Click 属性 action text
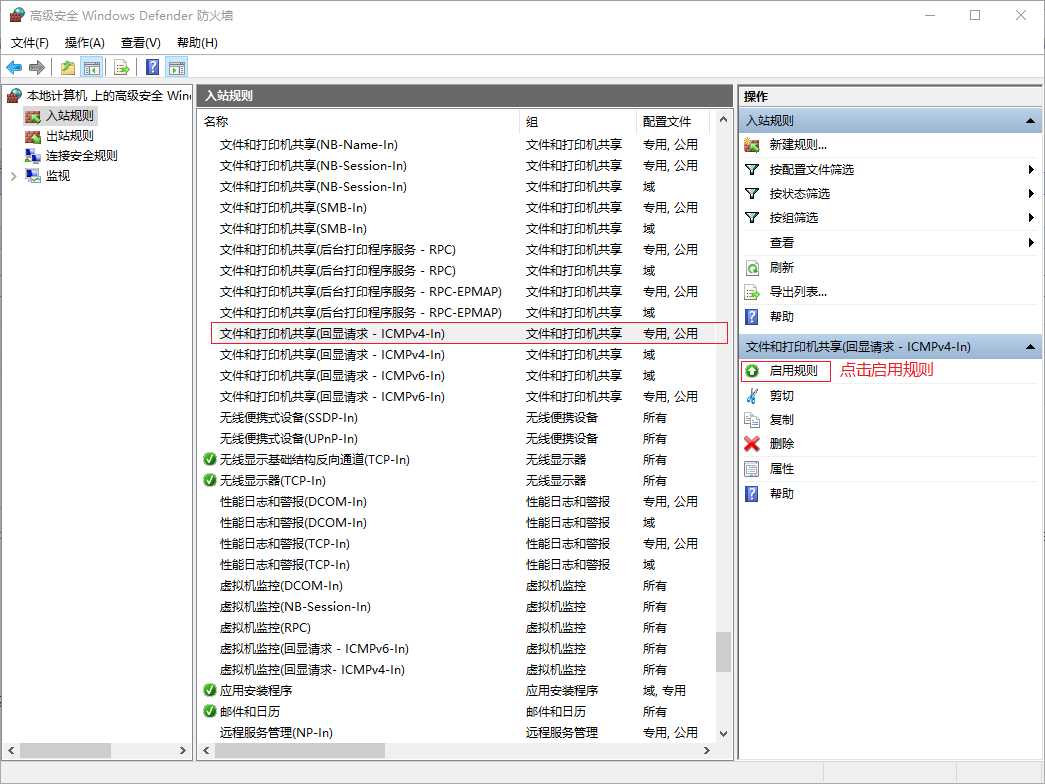This screenshot has height=784, width=1045. (782, 469)
